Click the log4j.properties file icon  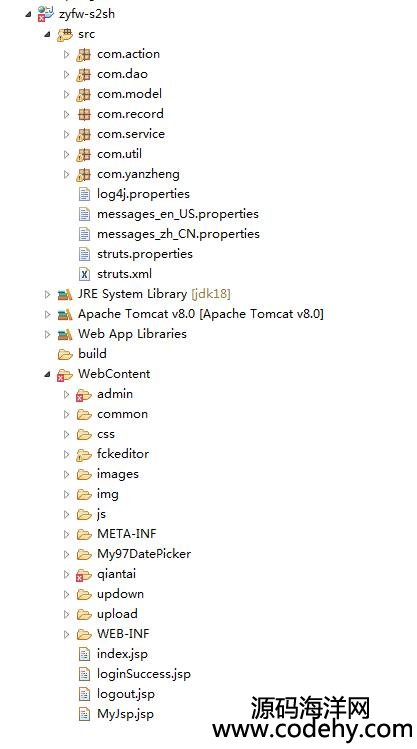(84, 194)
